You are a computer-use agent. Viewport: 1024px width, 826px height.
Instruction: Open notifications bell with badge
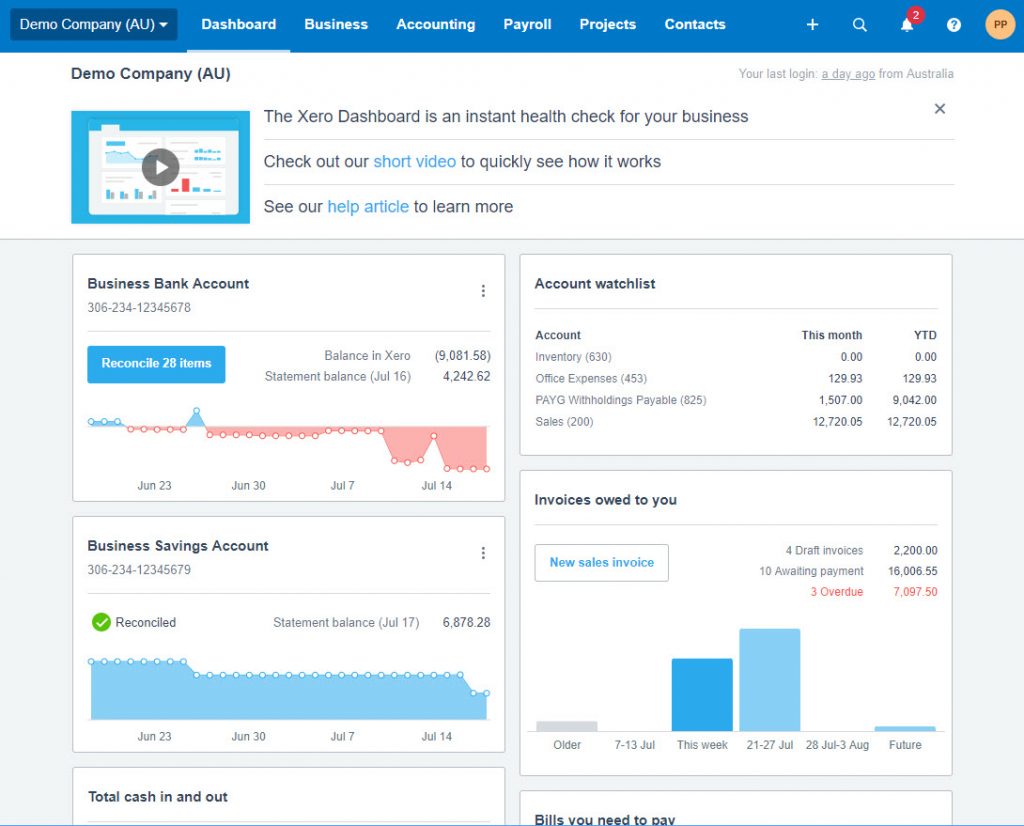(908, 24)
